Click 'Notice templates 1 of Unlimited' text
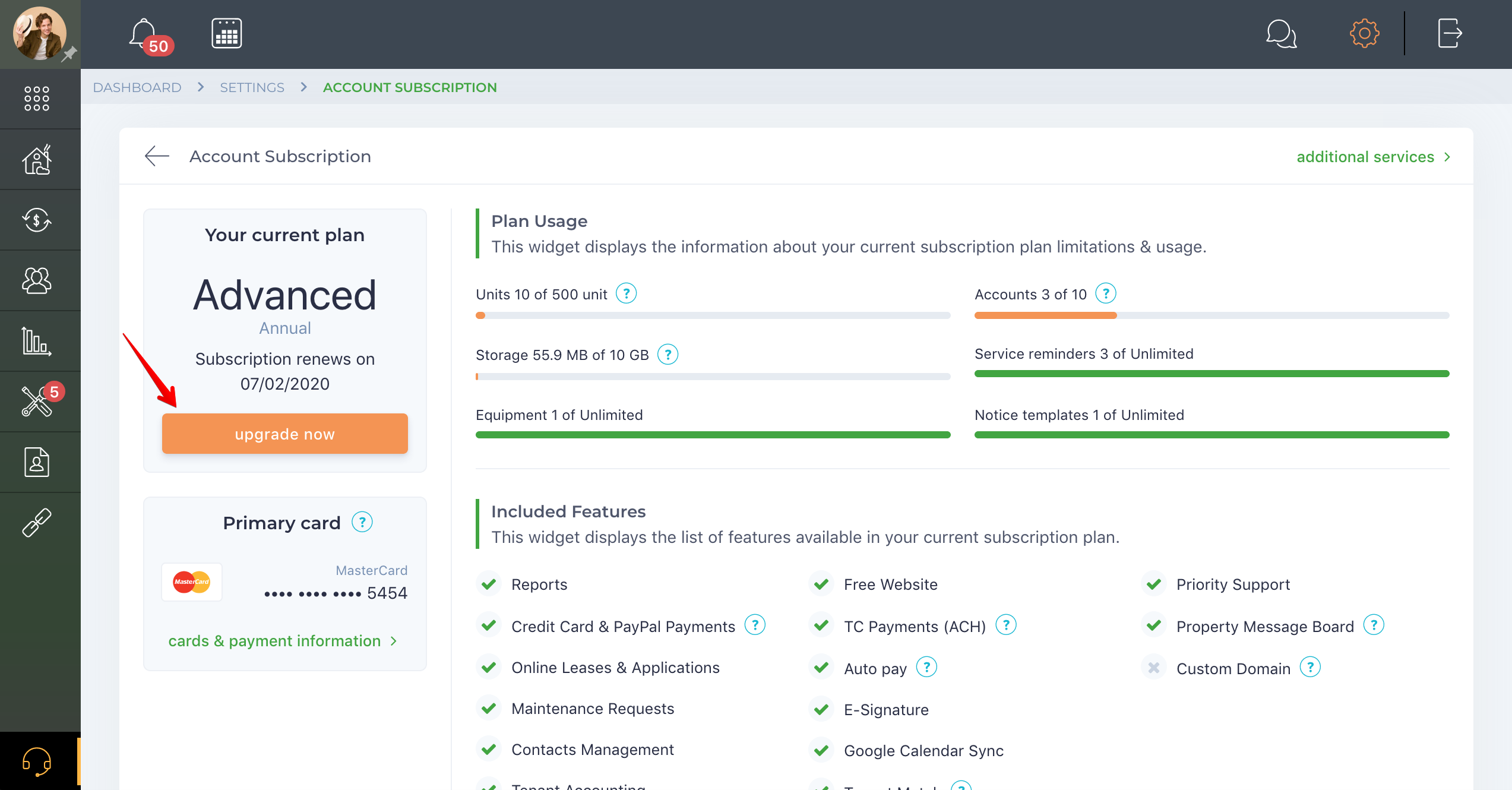Image resolution: width=1512 pixels, height=790 pixels. tap(1079, 415)
